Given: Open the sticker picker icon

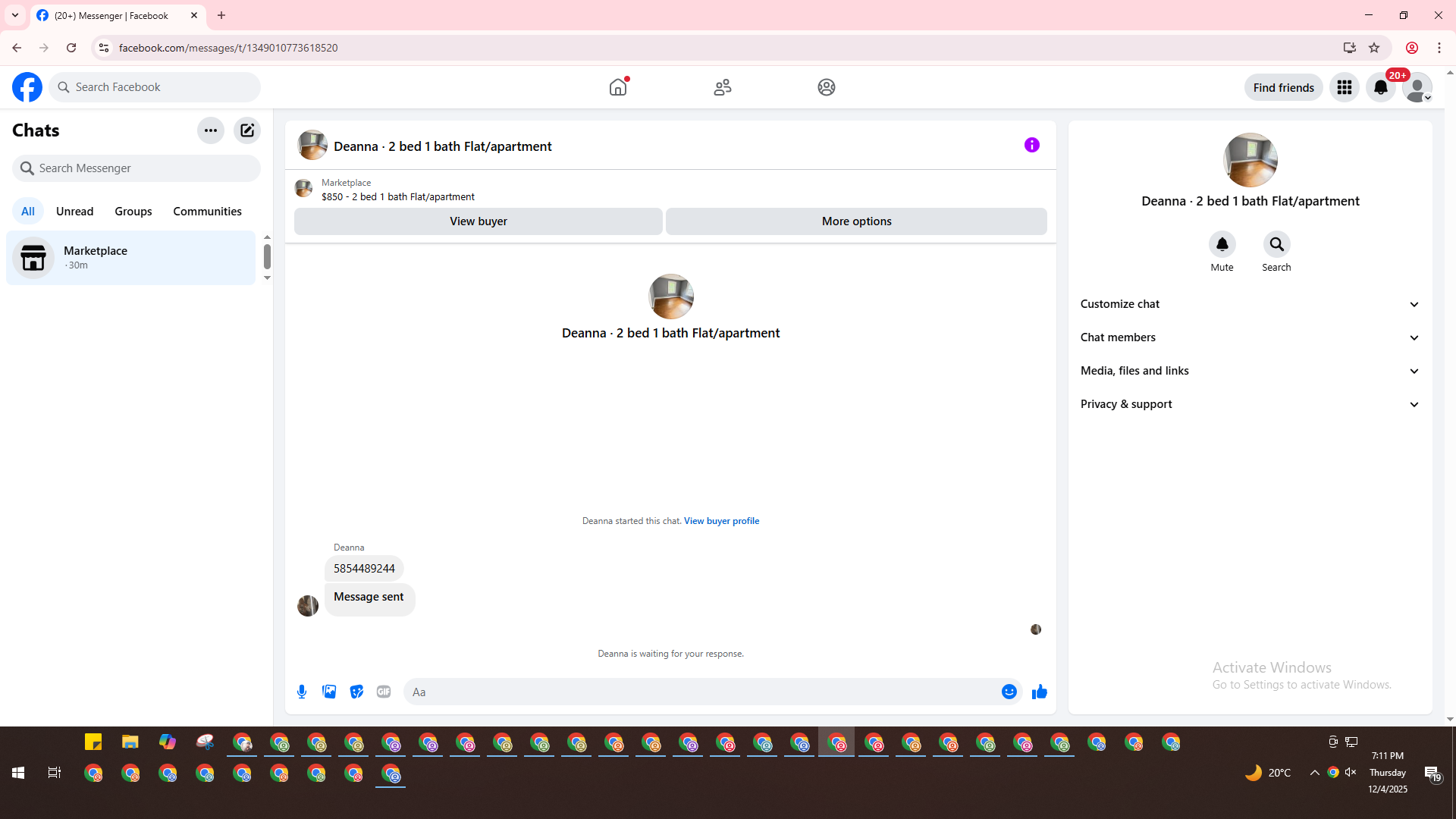Looking at the screenshot, I should [x=356, y=692].
